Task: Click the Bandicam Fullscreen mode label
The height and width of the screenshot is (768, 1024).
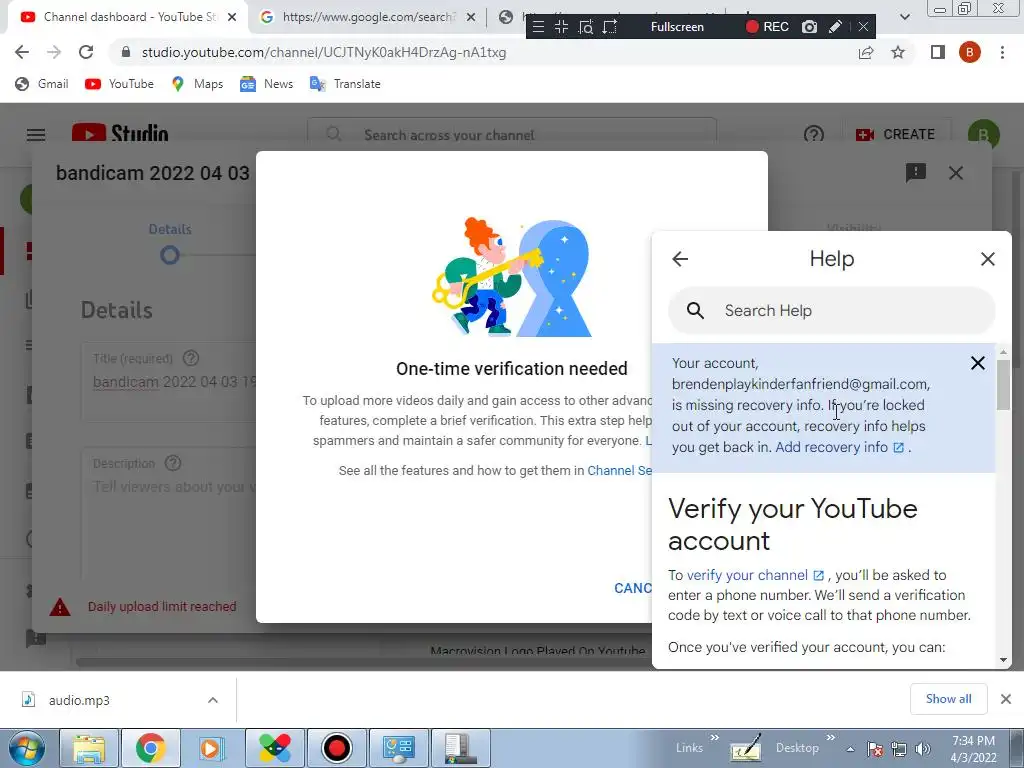Action: pyautogui.click(x=677, y=27)
